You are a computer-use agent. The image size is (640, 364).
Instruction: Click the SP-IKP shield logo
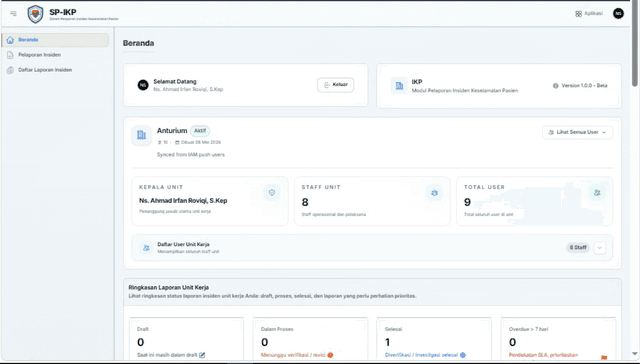(36, 14)
